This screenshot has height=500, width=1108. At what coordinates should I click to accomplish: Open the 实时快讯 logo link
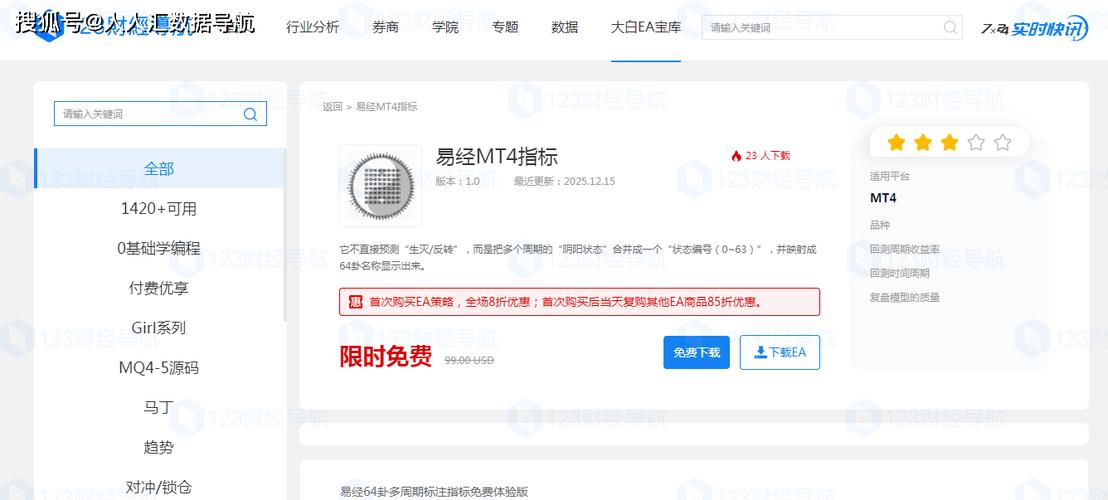coord(1035,28)
